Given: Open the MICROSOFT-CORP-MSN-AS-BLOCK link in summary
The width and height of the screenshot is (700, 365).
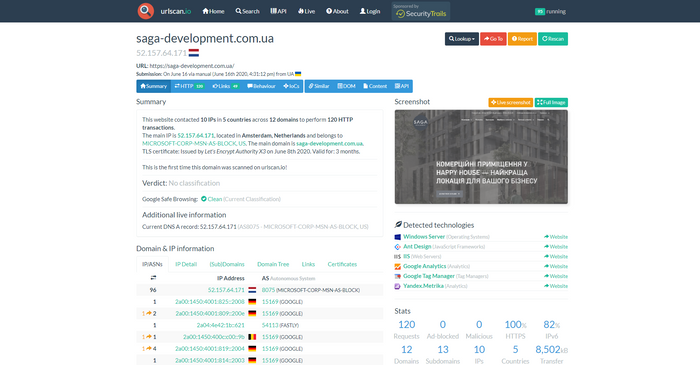Looking at the screenshot, I should pyautogui.click(x=194, y=144).
